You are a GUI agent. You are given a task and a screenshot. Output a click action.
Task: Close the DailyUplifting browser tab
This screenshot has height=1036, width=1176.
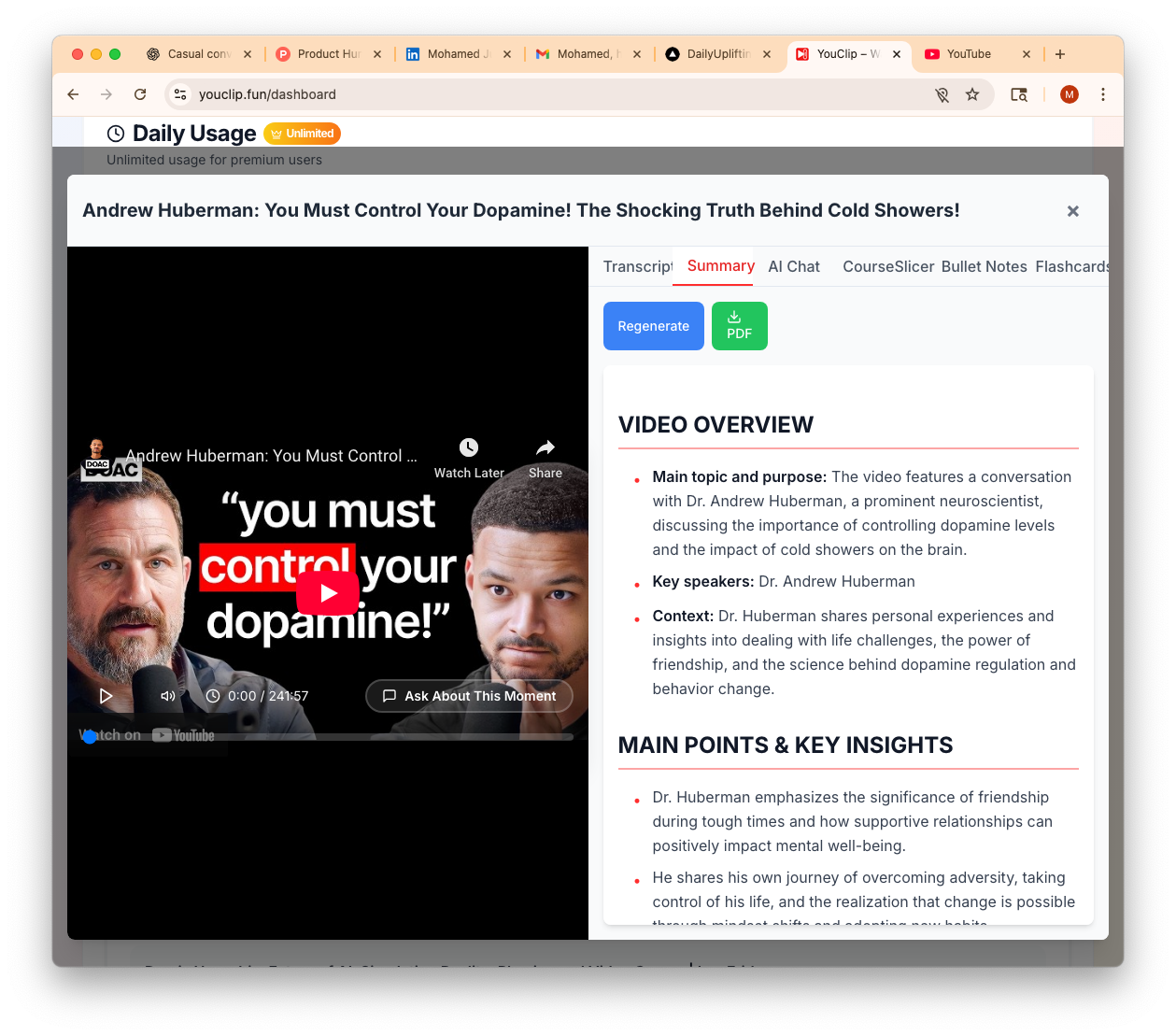coord(767,54)
